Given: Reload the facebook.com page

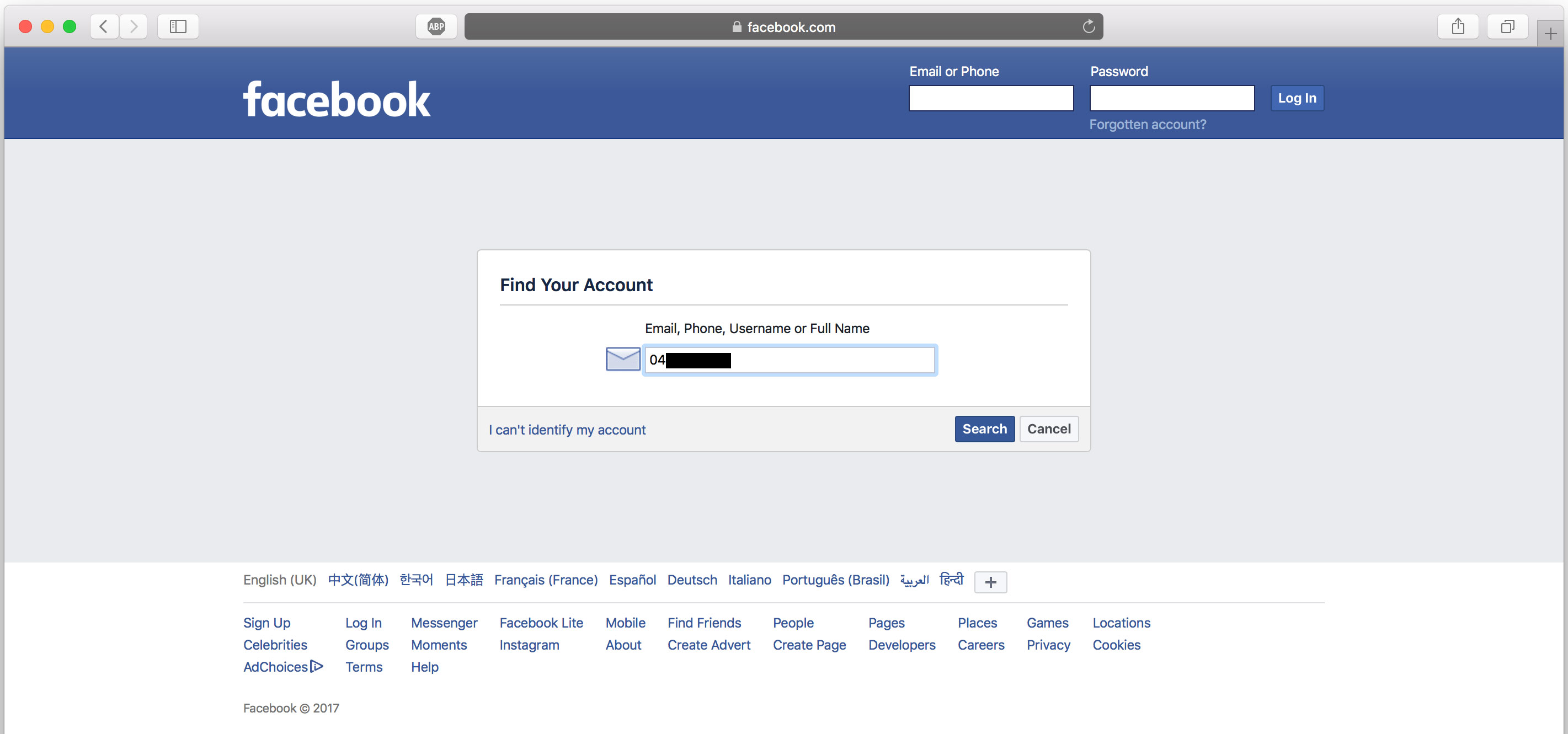Looking at the screenshot, I should click(x=1089, y=26).
